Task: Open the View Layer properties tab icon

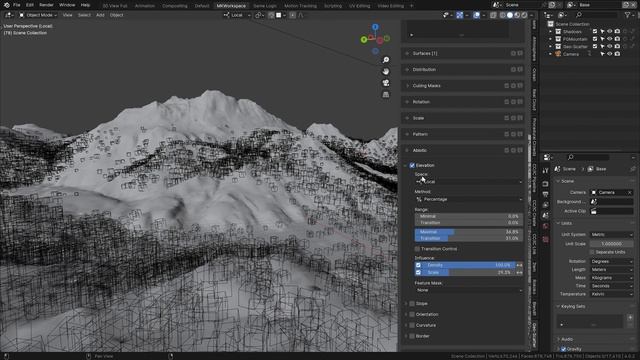Action: pos(546,205)
